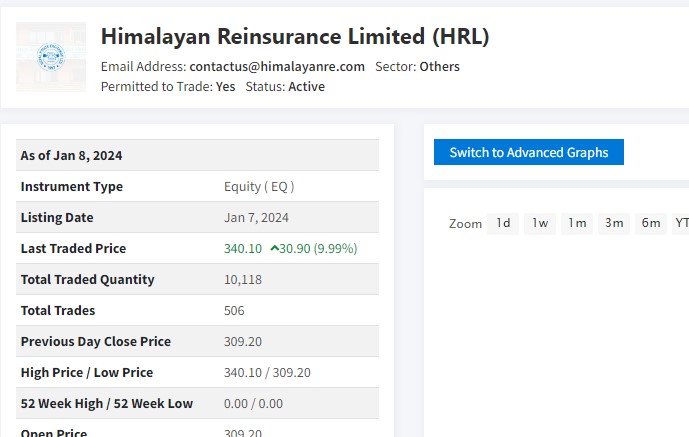Click the partially visible YTD zoom button
The height and width of the screenshot is (437, 689).
click(x=681, y=223)
